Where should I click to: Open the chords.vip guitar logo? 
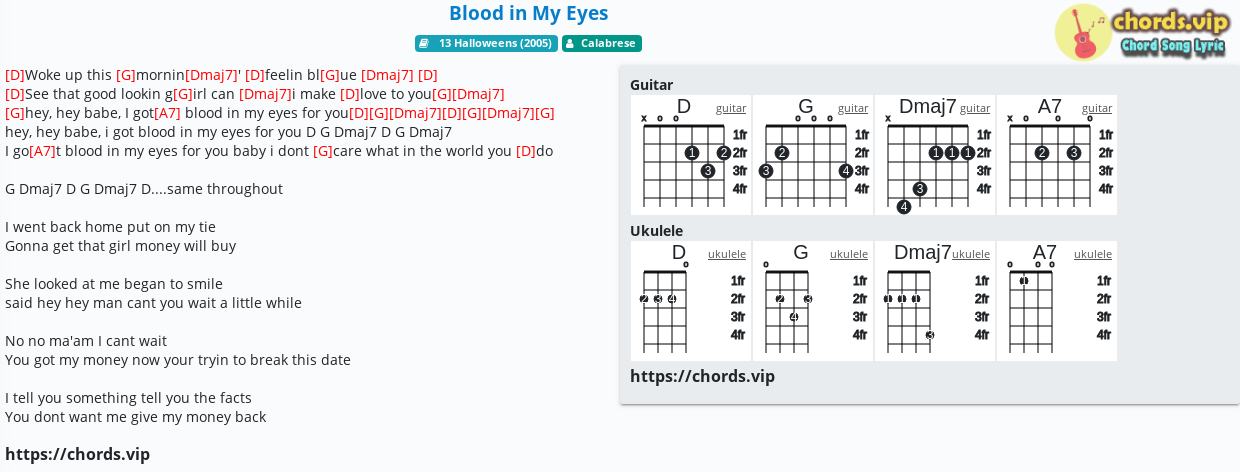point(1143,32)
